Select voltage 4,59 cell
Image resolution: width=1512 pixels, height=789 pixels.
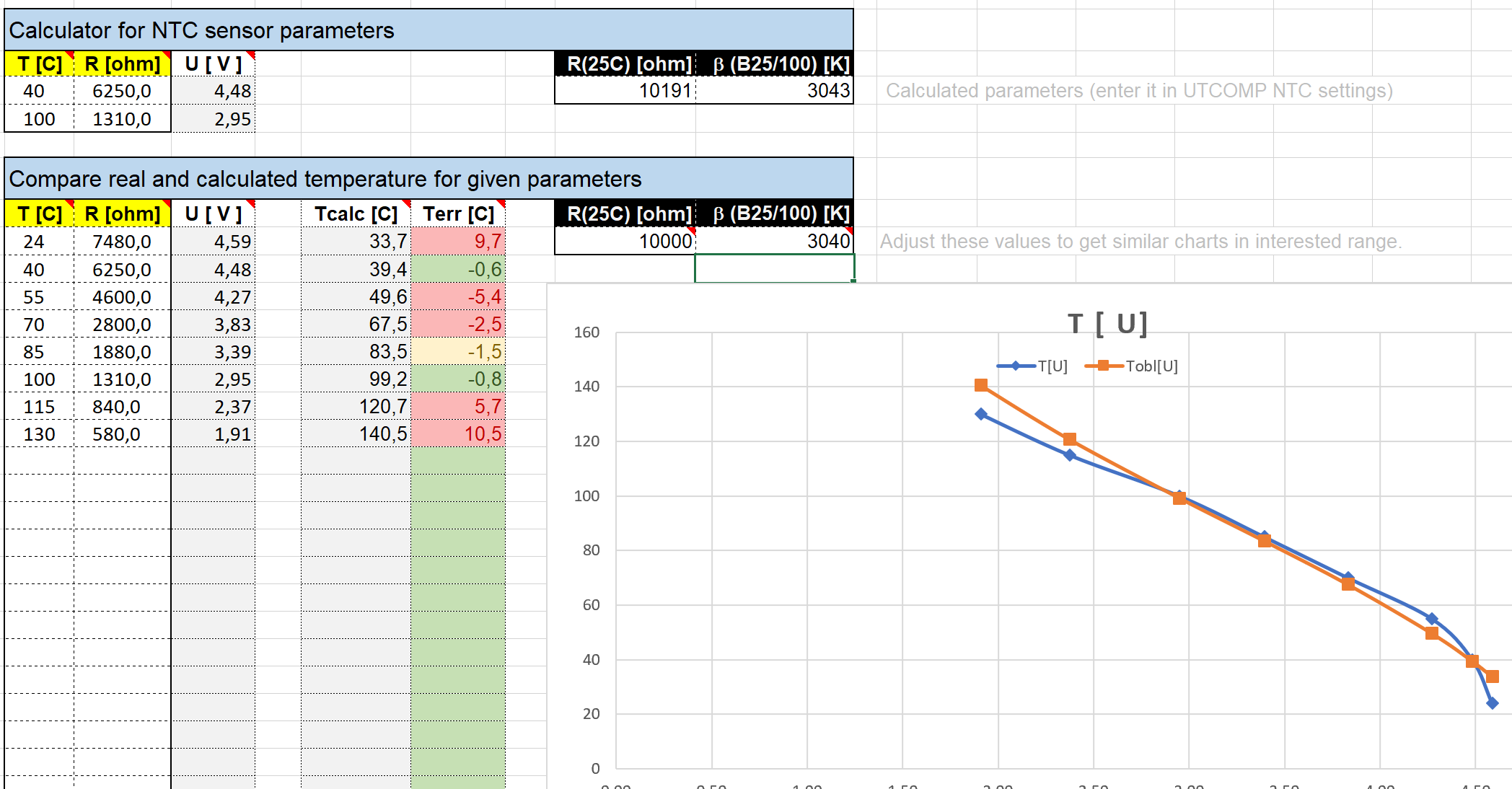click(x=213, y=241)
